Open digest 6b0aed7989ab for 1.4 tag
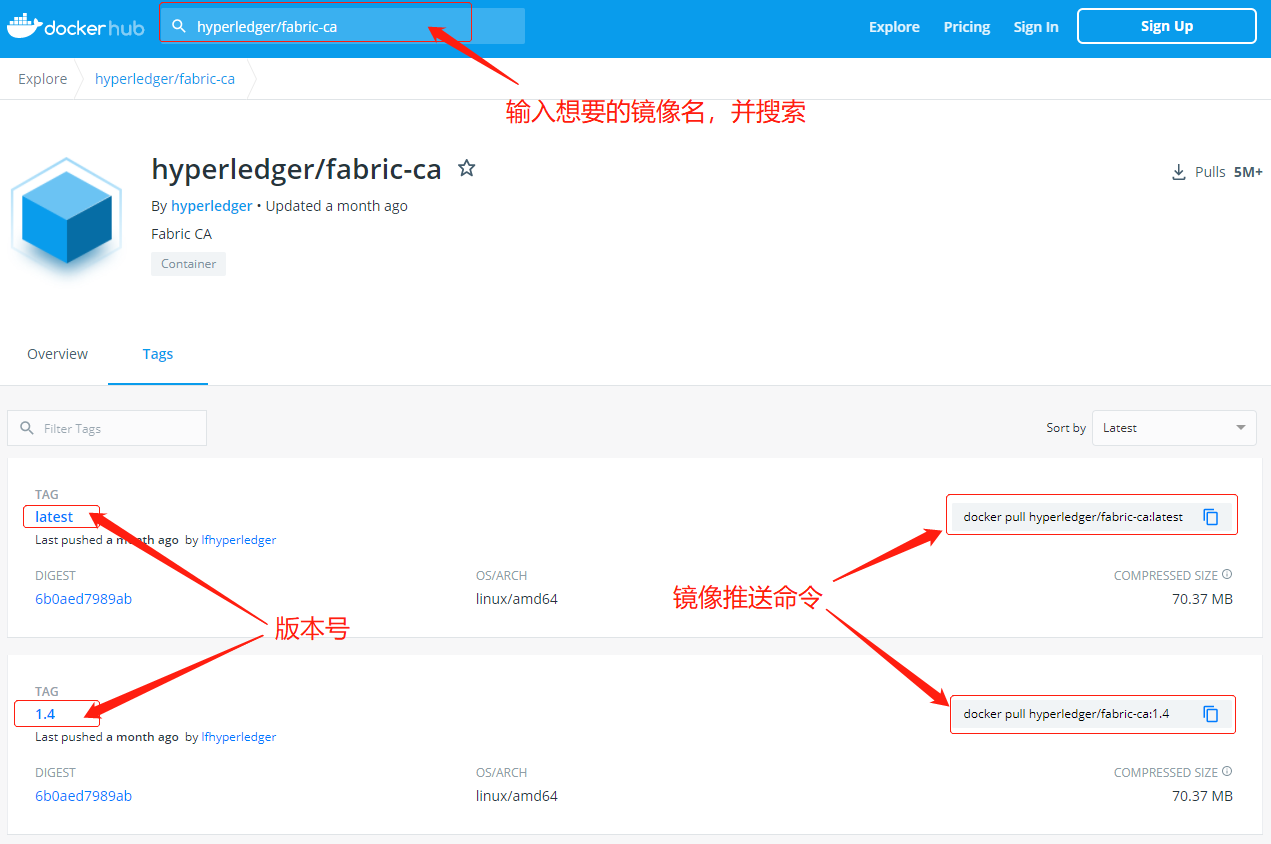The height and width of the screenshot is (844, 1271). [x=83, y=796]
